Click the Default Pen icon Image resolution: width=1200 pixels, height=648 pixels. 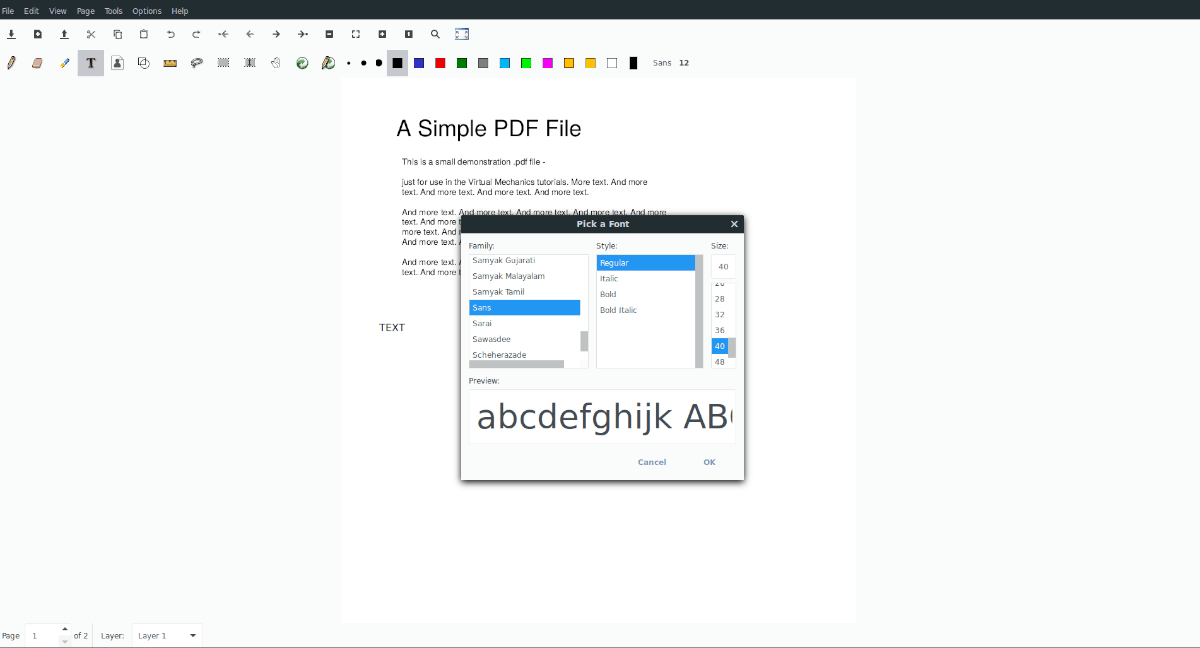(x=328, y=63)
